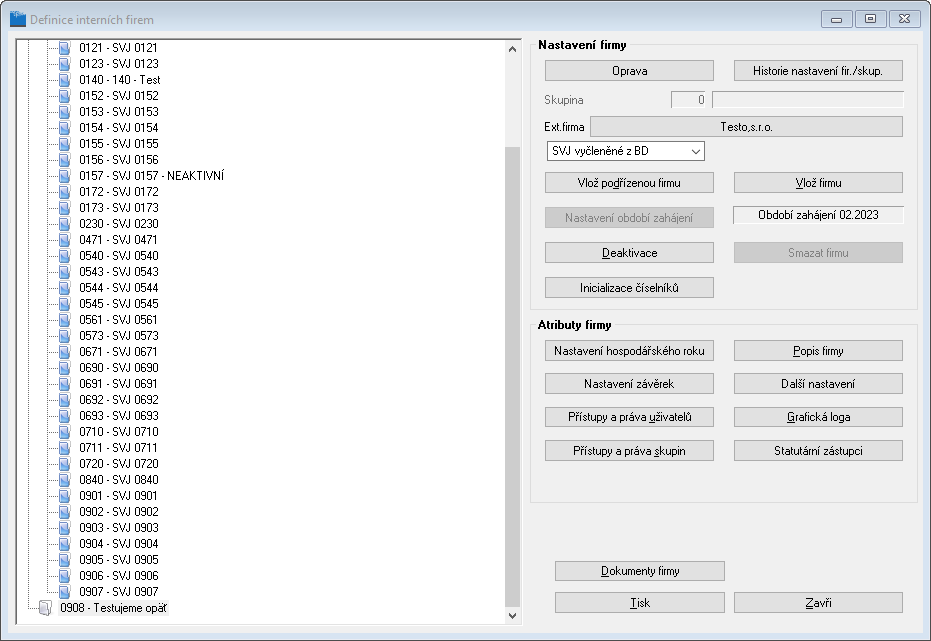Click the Období zahájení 02.2023 field

[x=818, y=215]
